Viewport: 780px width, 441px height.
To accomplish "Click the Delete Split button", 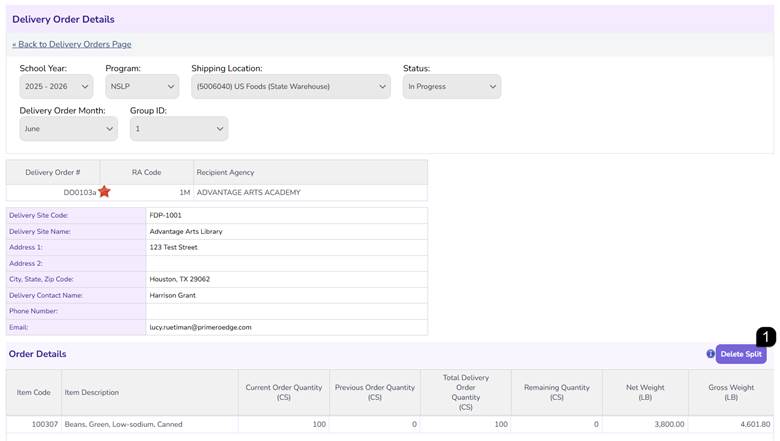I will (741, 354).
